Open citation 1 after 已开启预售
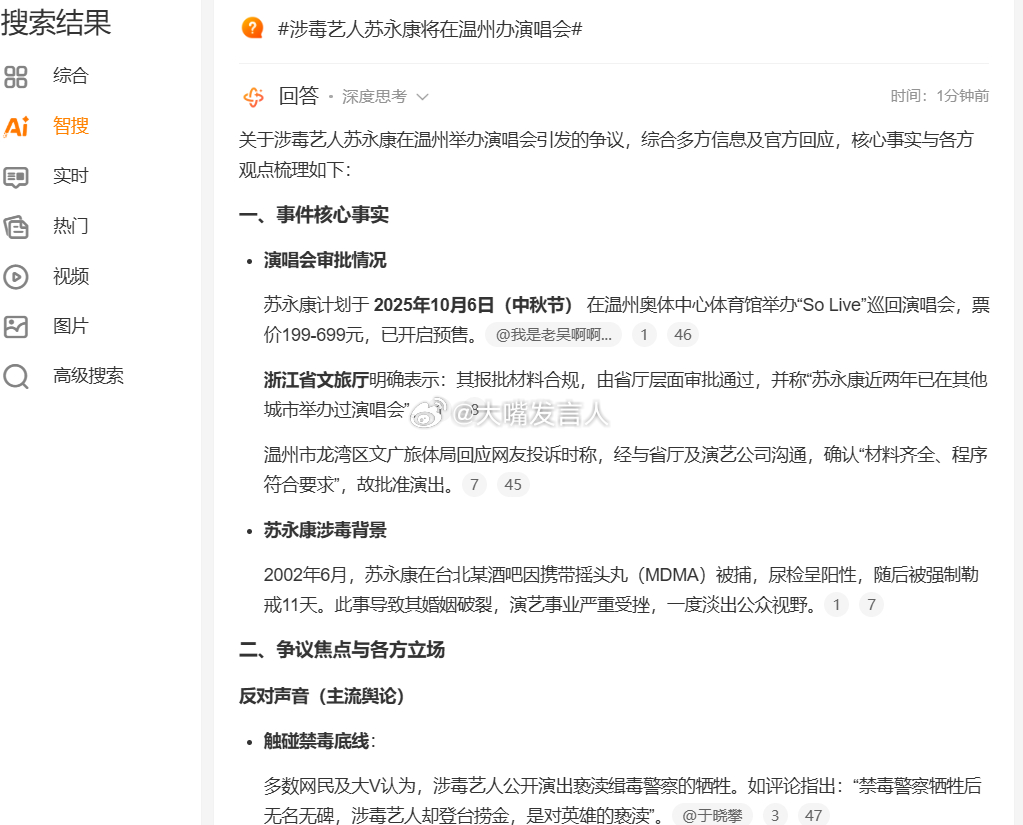 click(644, 335)
